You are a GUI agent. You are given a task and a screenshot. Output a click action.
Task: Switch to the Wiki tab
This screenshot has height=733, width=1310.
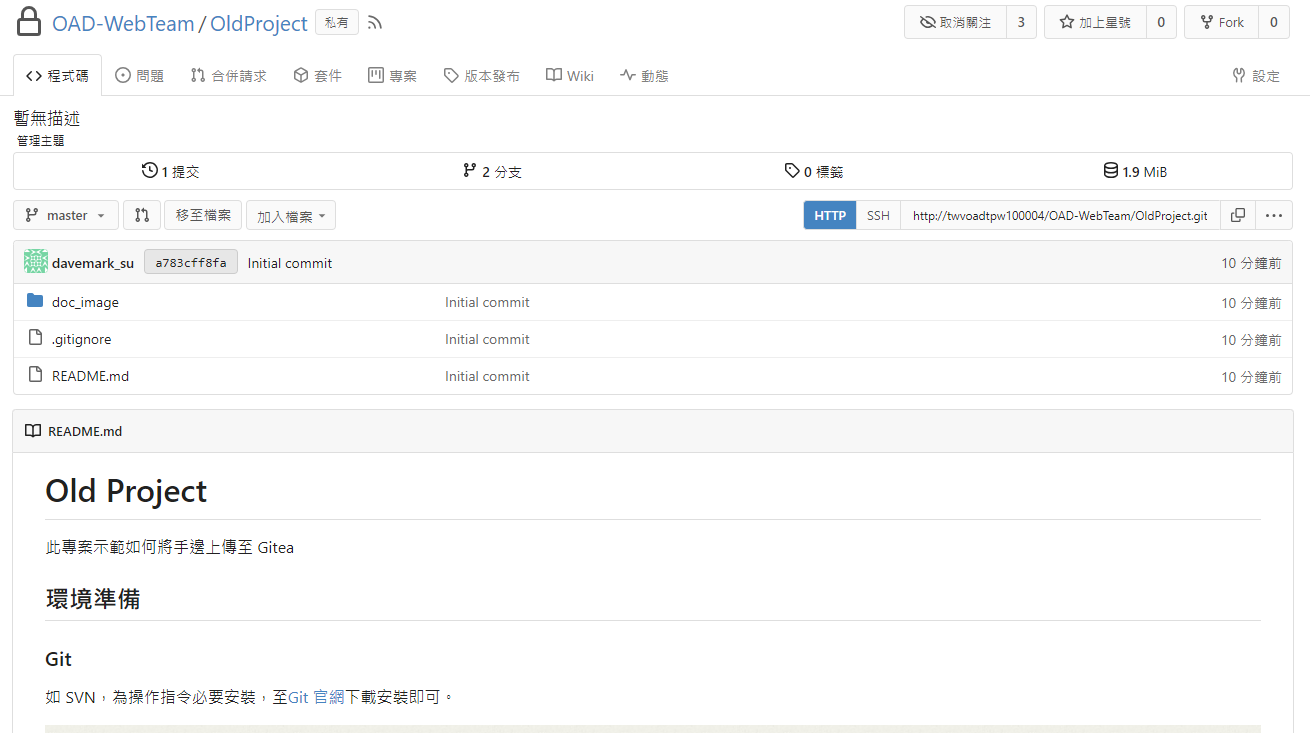(570, 76)
